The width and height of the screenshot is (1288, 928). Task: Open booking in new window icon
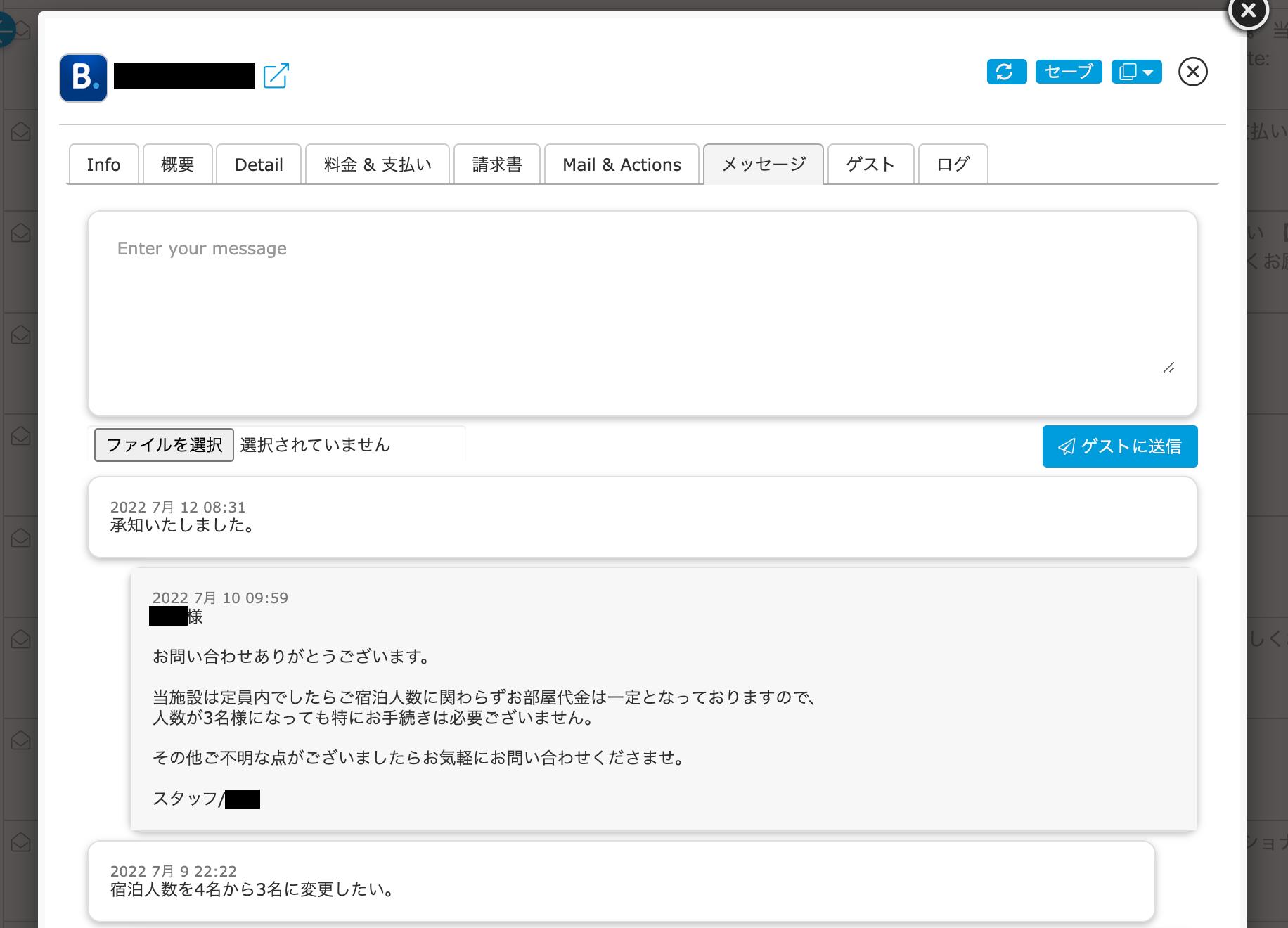(x=276, y=76)
